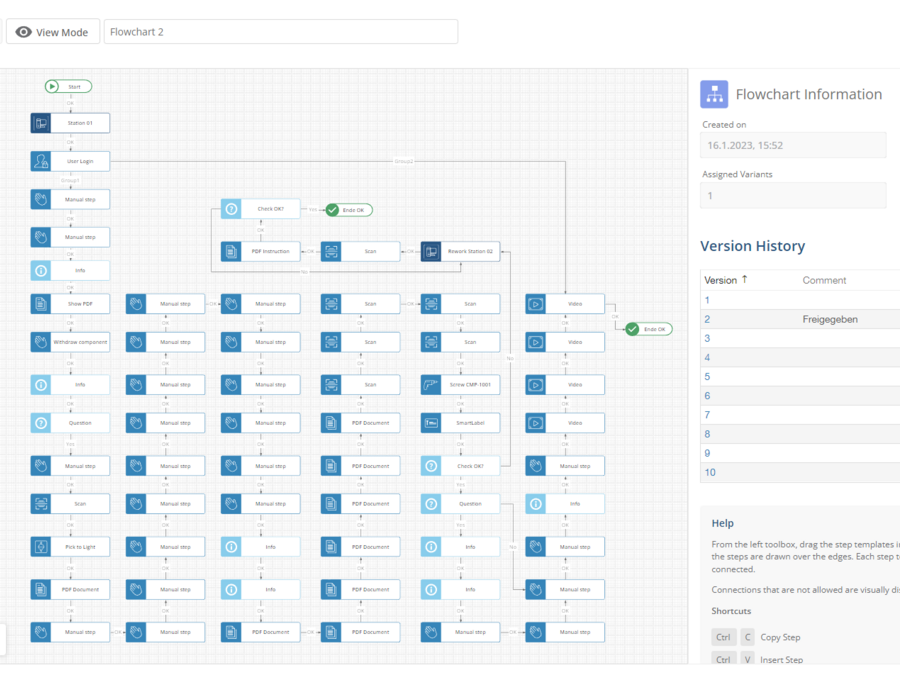Image resolution: width=900 pixels, height=675 pixels.
Task: Click the Assigned Variants field
Action: [793, 196]
